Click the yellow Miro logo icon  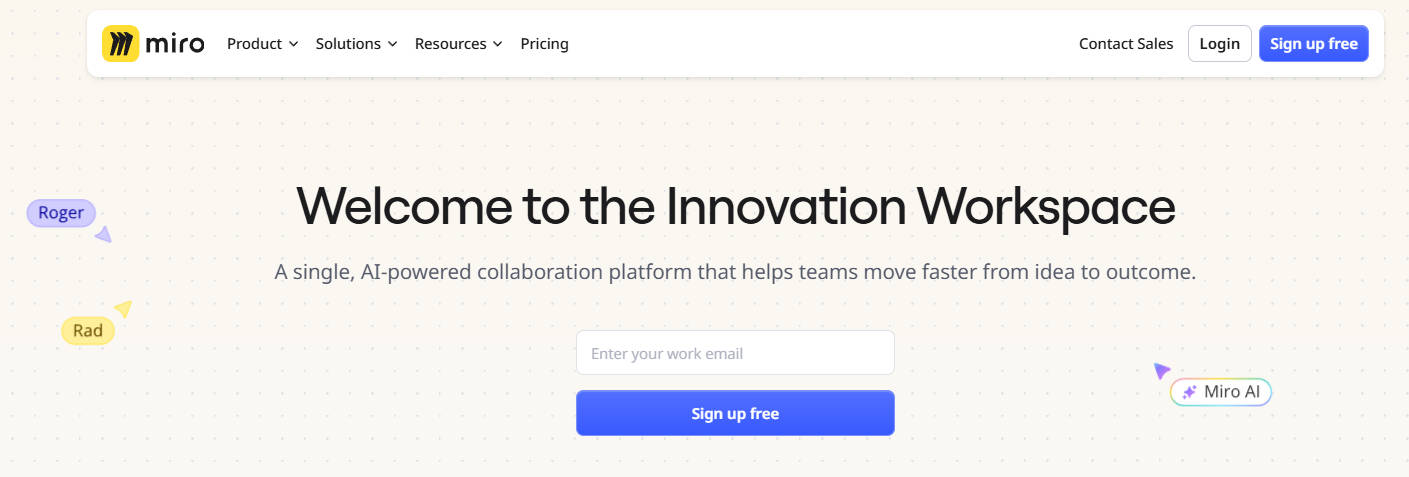(x=120, y=44)
